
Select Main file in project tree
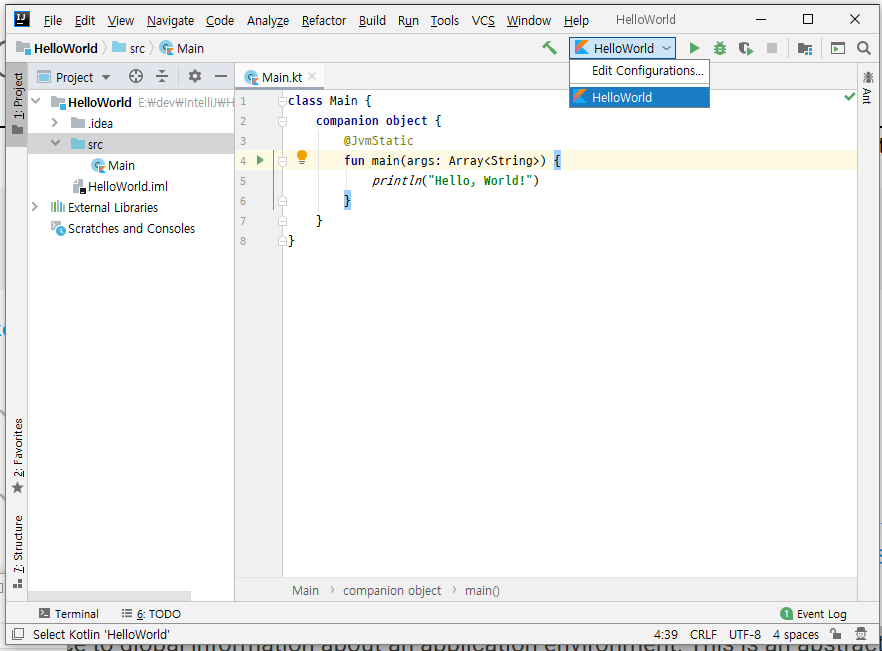(x=112, y=165)
